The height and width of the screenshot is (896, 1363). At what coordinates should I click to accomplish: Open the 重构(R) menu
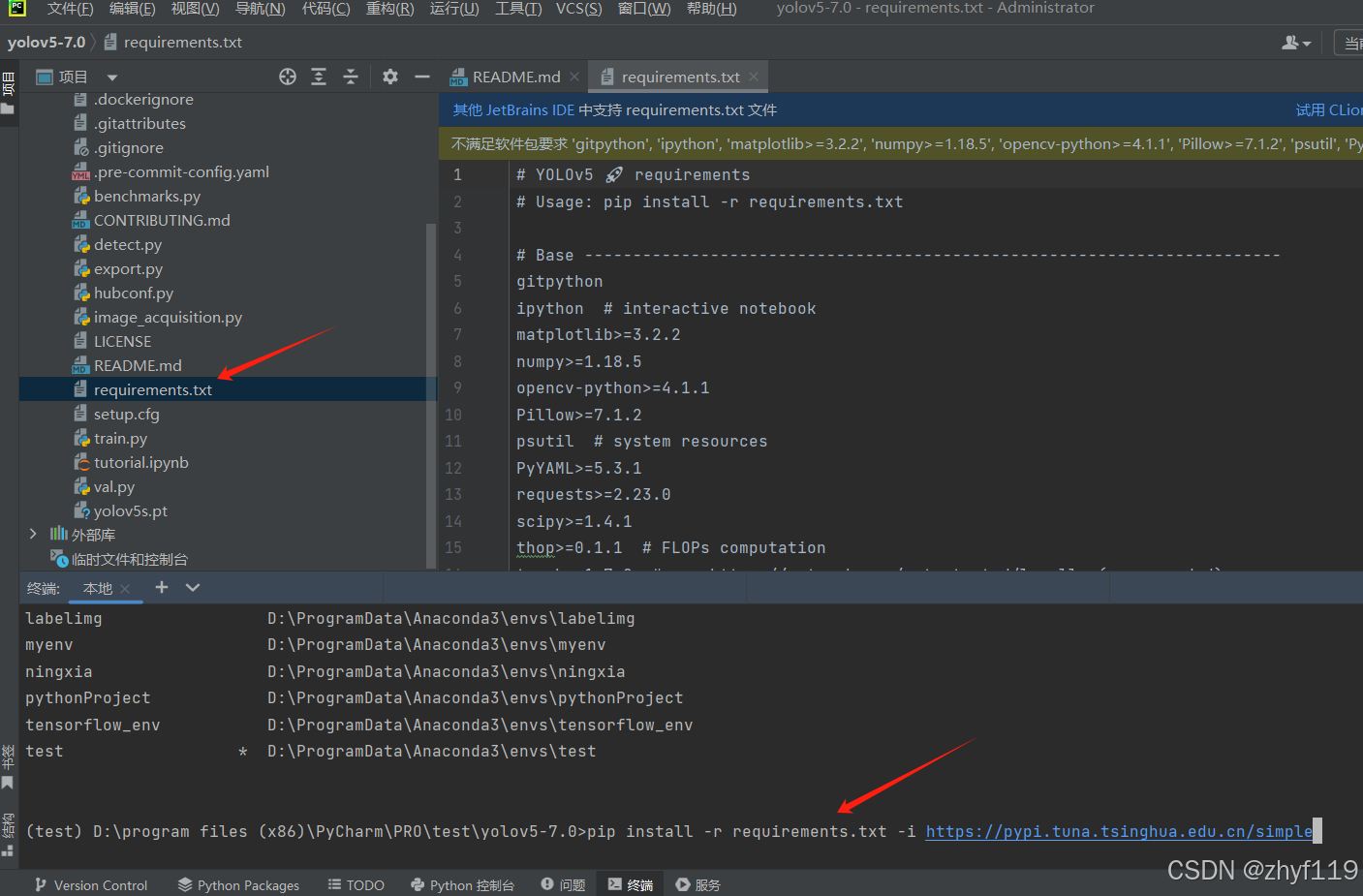[389, 9]
